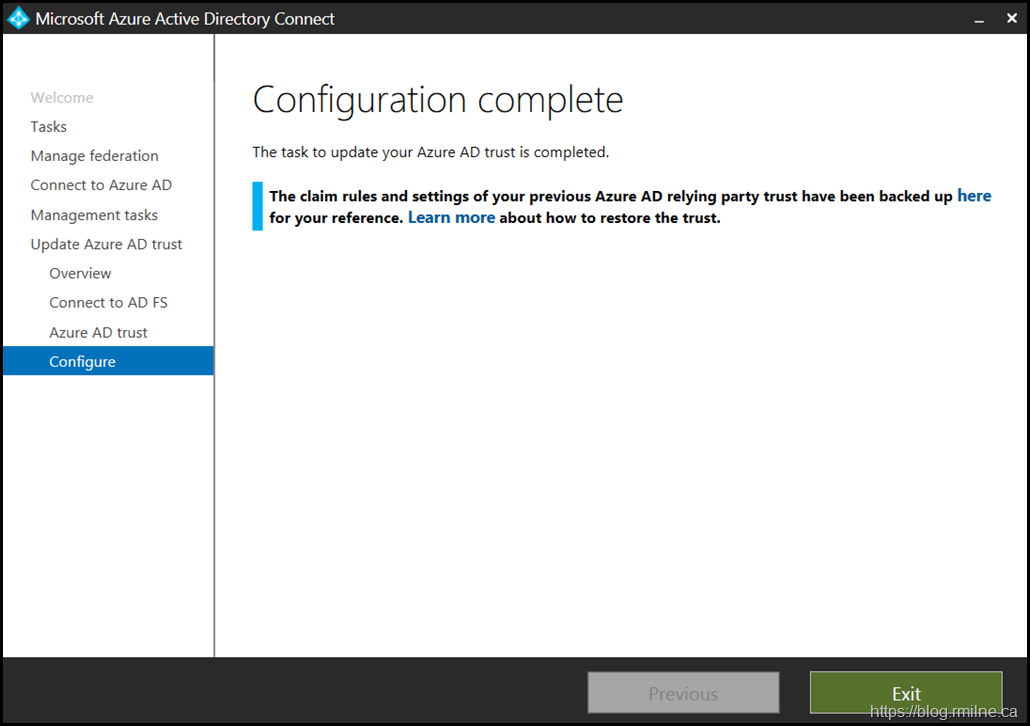Image resolution: width=1030 pixels, height=726 pixels.
Task: Click the window title bar text
Action: pos(185,19)
